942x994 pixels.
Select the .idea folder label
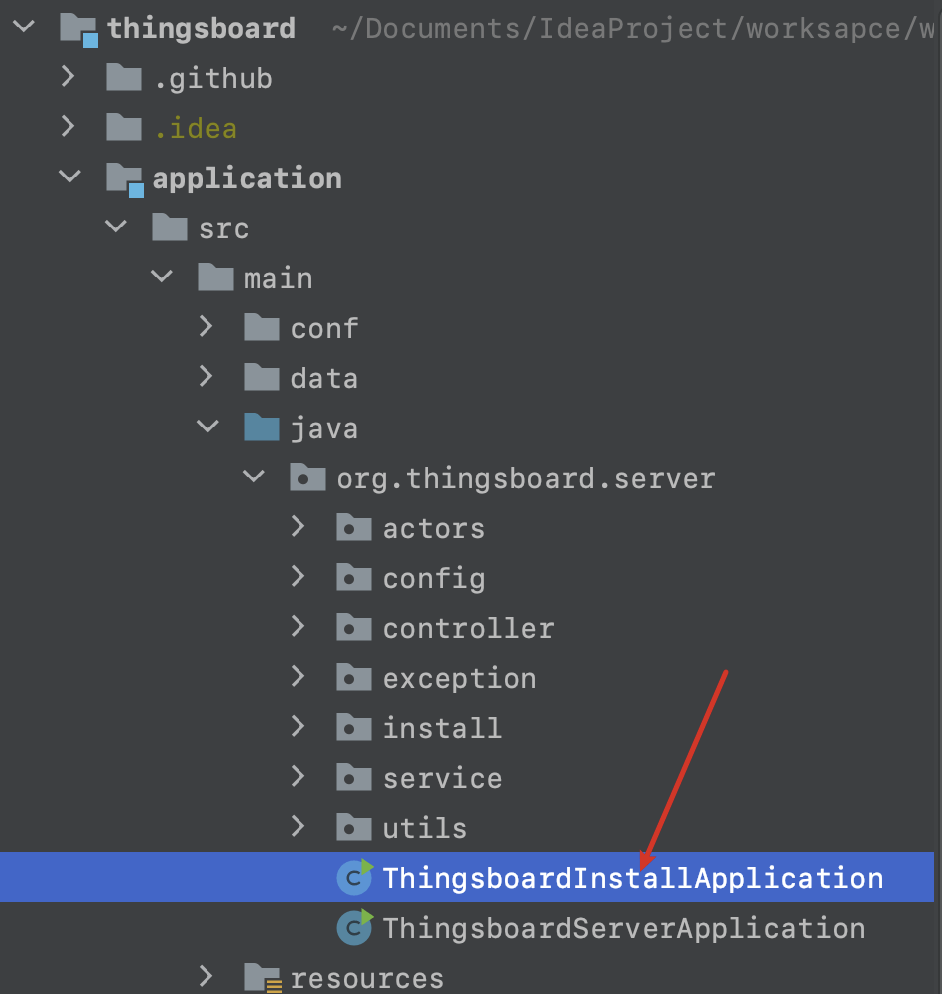pyautogui.click(x=196, y=129)
